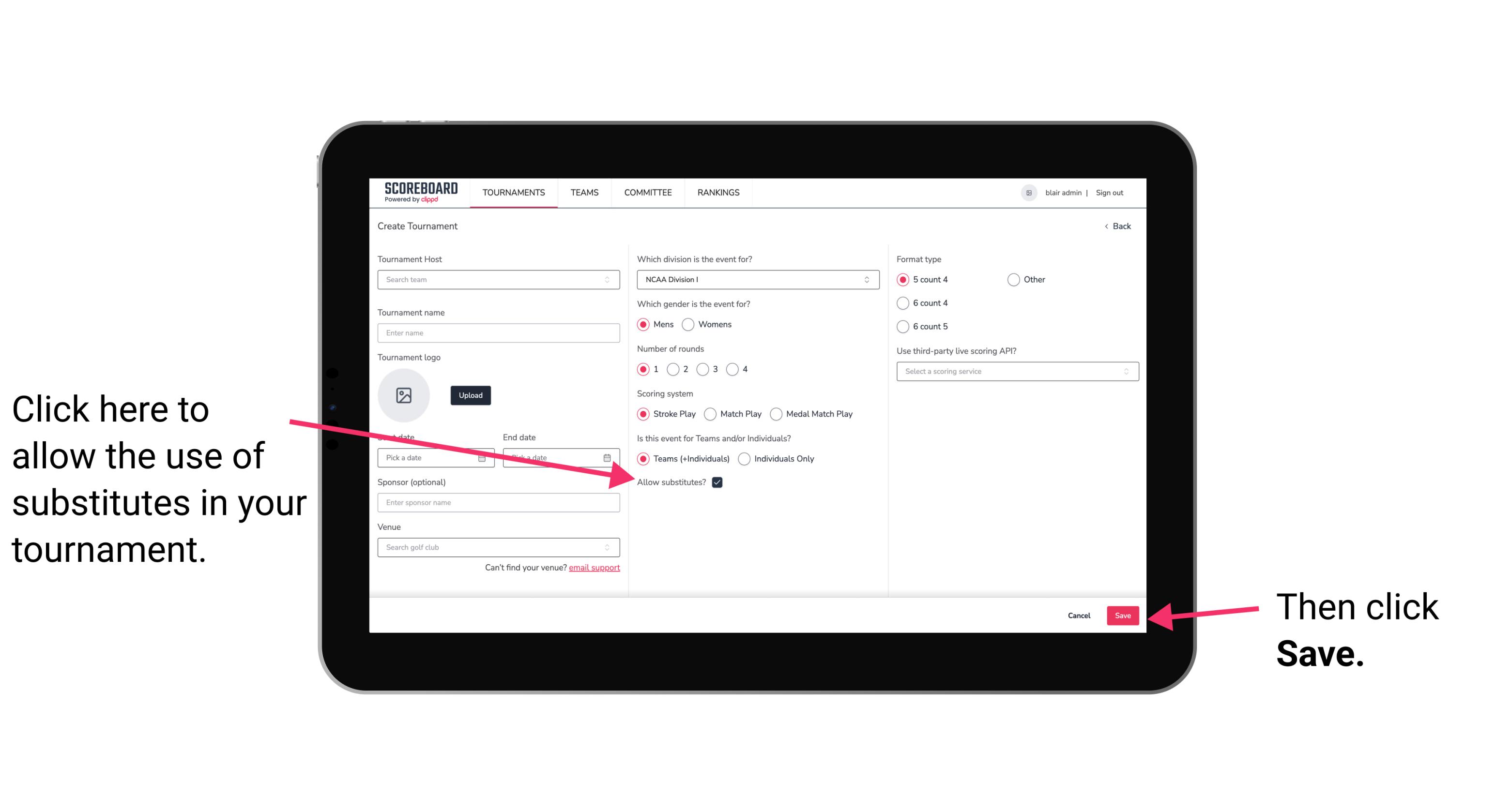Click the Back navigation arrow icon
Image resolution: width=1510 pixels, height=812 pixels.
[1107, 226]
